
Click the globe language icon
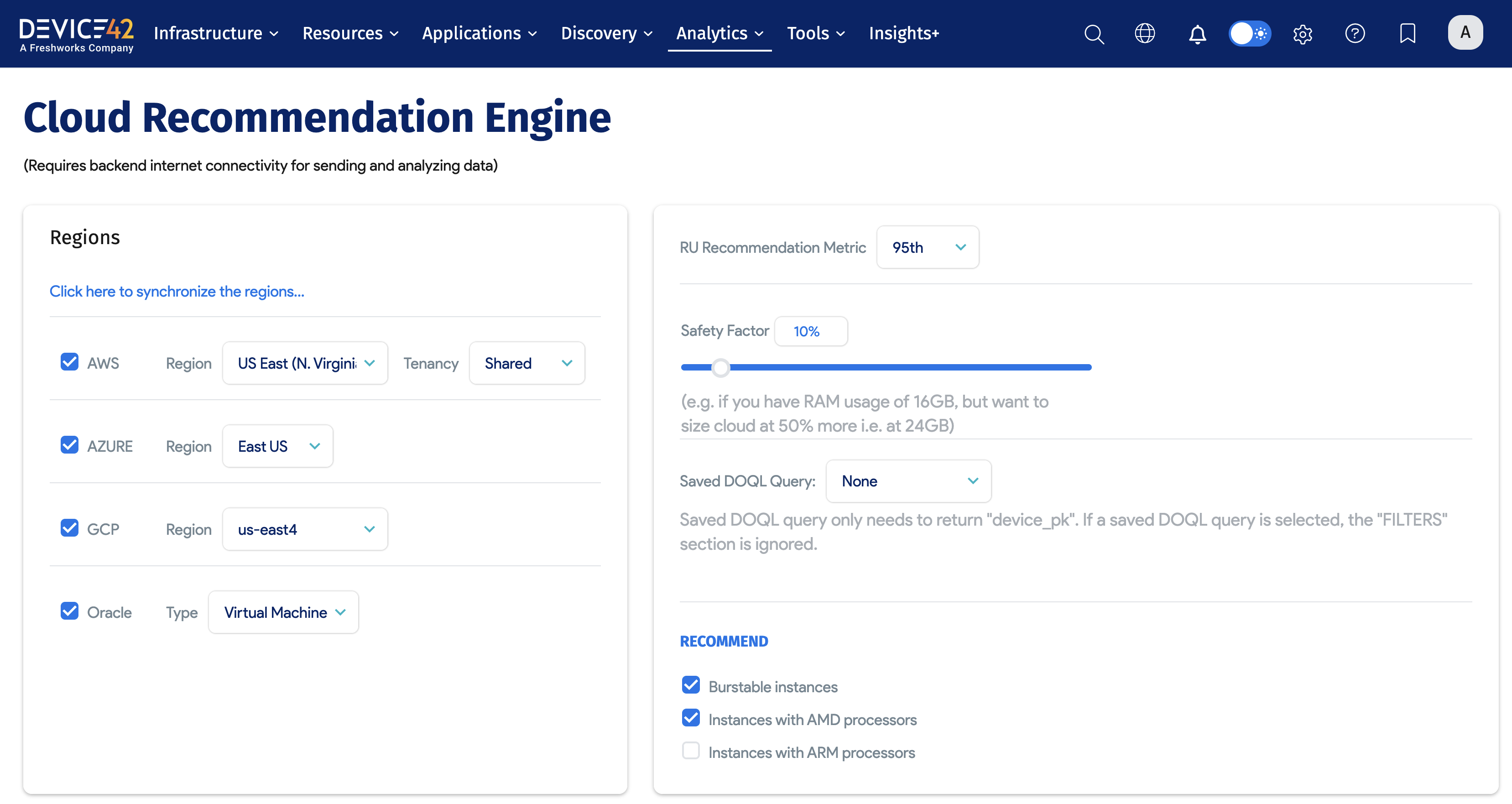[1145, 33]
